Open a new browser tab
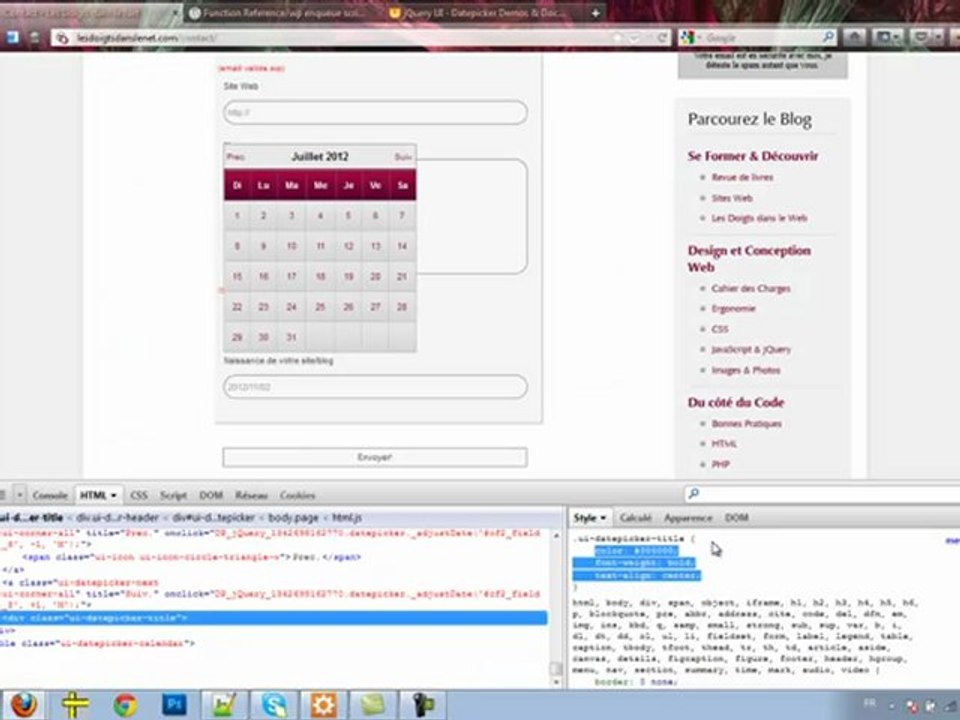This screenshot has height=720, width=960. coord(595,13)
